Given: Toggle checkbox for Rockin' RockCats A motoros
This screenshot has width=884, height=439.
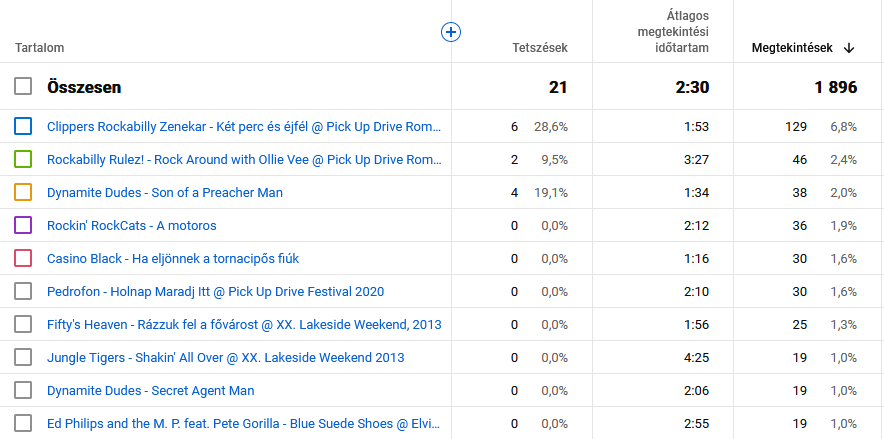Looking at the screenshot, I should coord(23,225).
